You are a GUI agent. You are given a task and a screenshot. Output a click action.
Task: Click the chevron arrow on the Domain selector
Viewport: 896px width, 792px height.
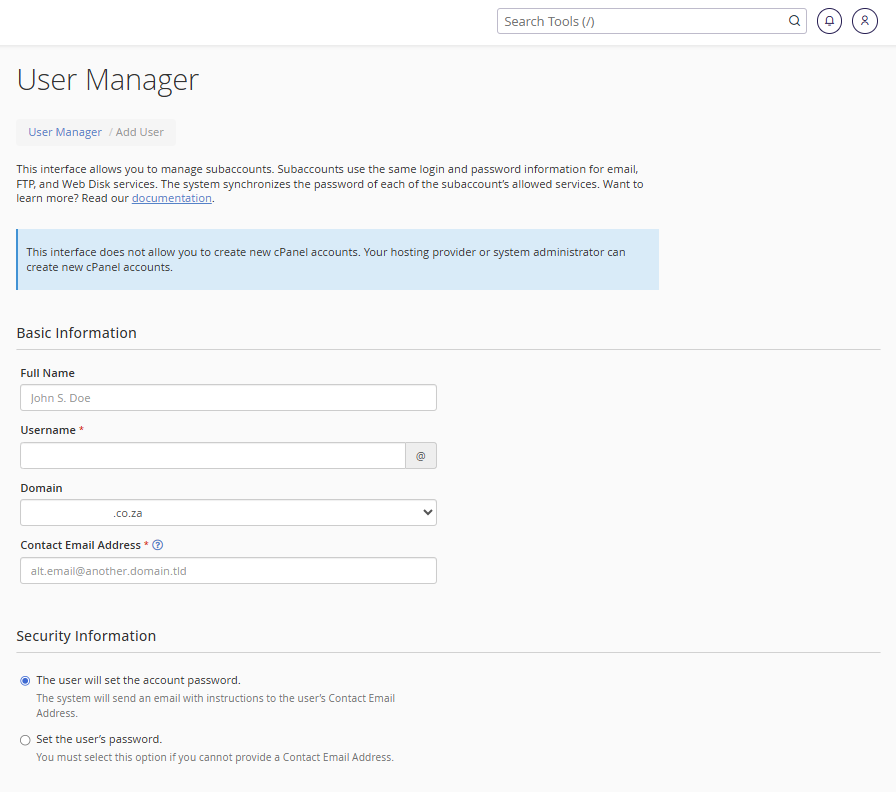pos(427,512)
